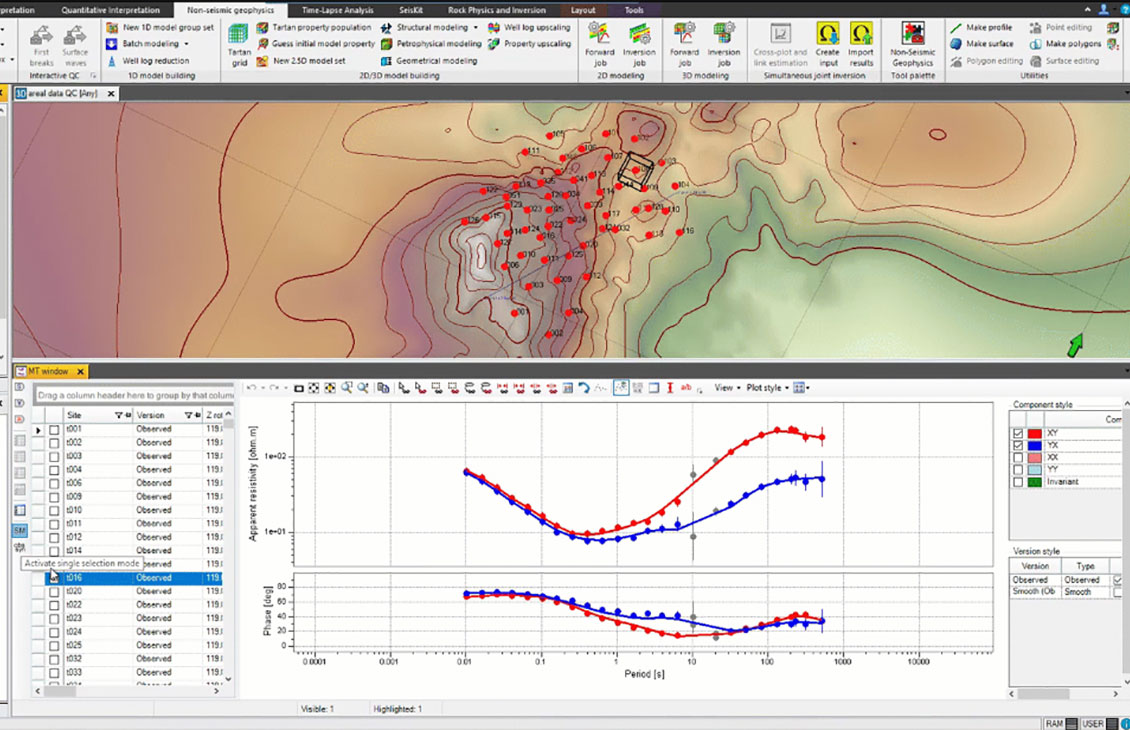Viewport: 1130px width, 730px height.
Task: Open the View dropdown menu
Action: [726, 388]
